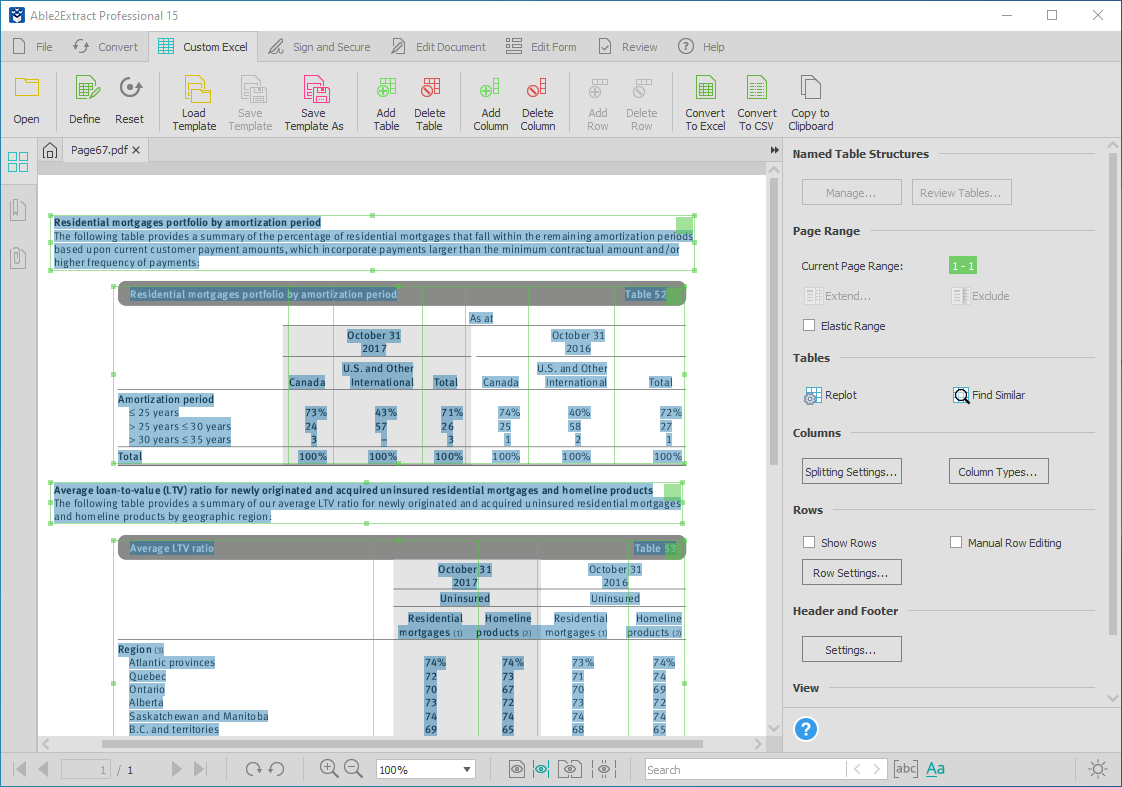Enable Manual Row Editing
The width and height of the screenshot is (1122, 787).
(956, 542)
